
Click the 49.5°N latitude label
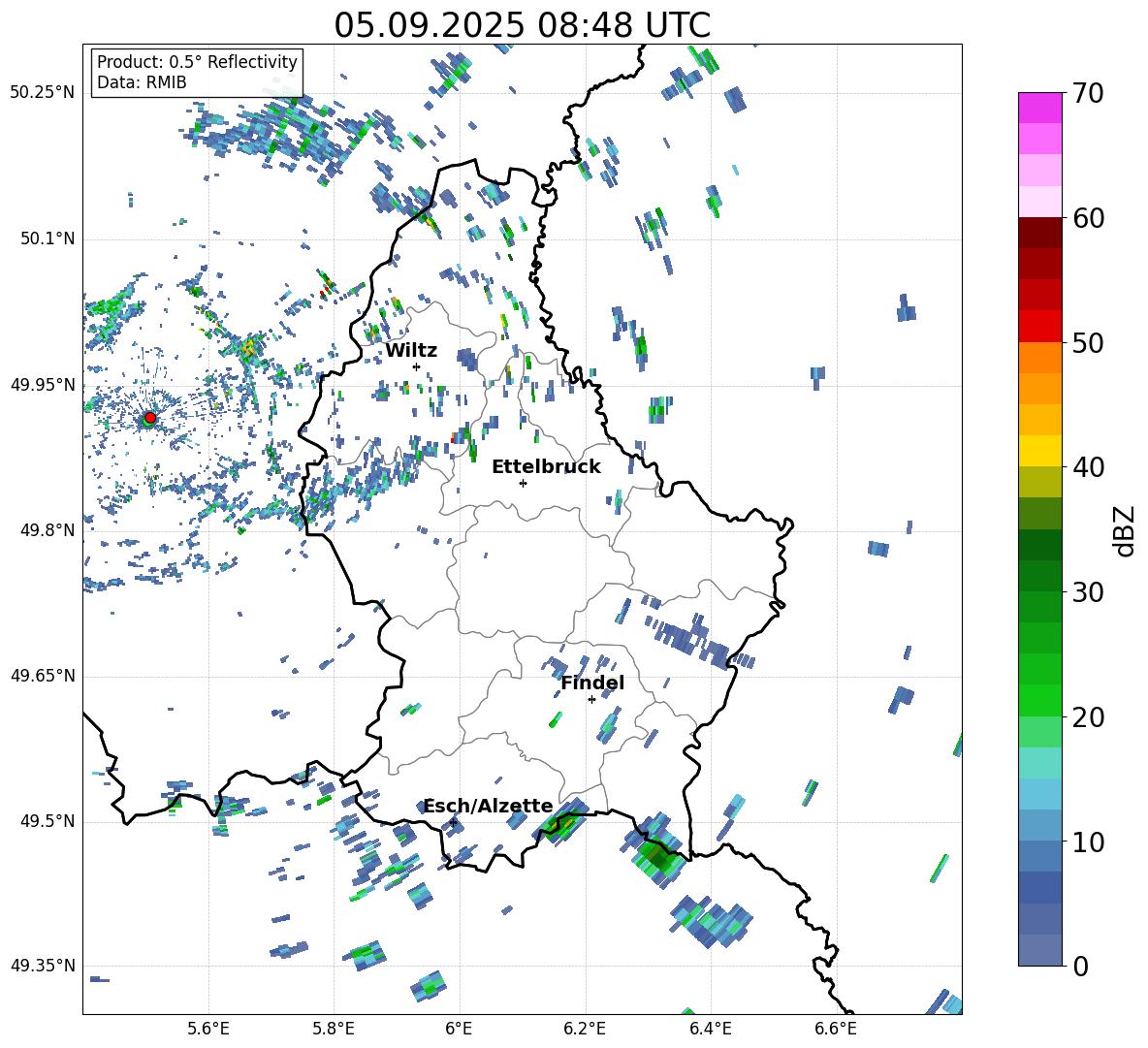48,821
